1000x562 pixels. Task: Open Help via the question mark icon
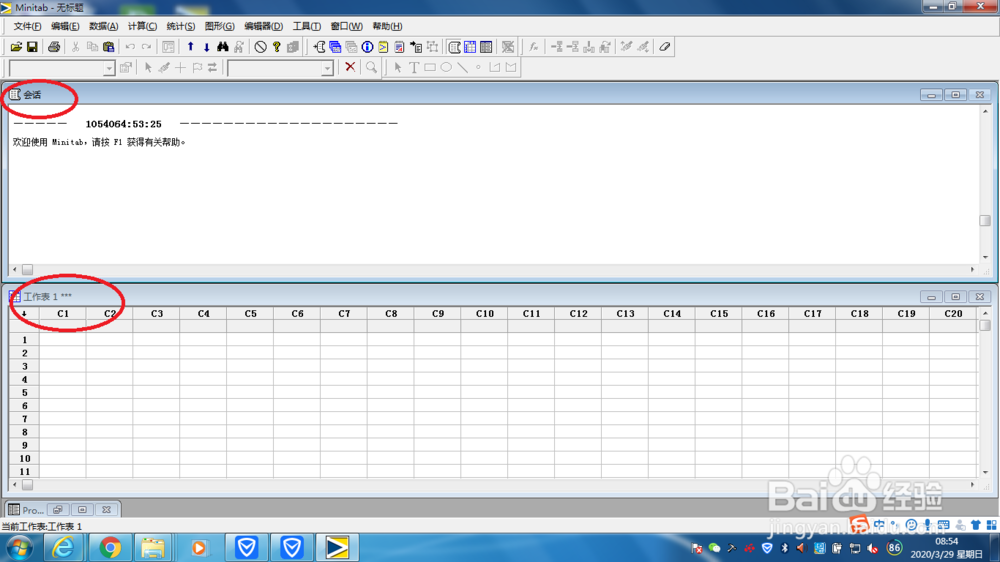[277, 47]
